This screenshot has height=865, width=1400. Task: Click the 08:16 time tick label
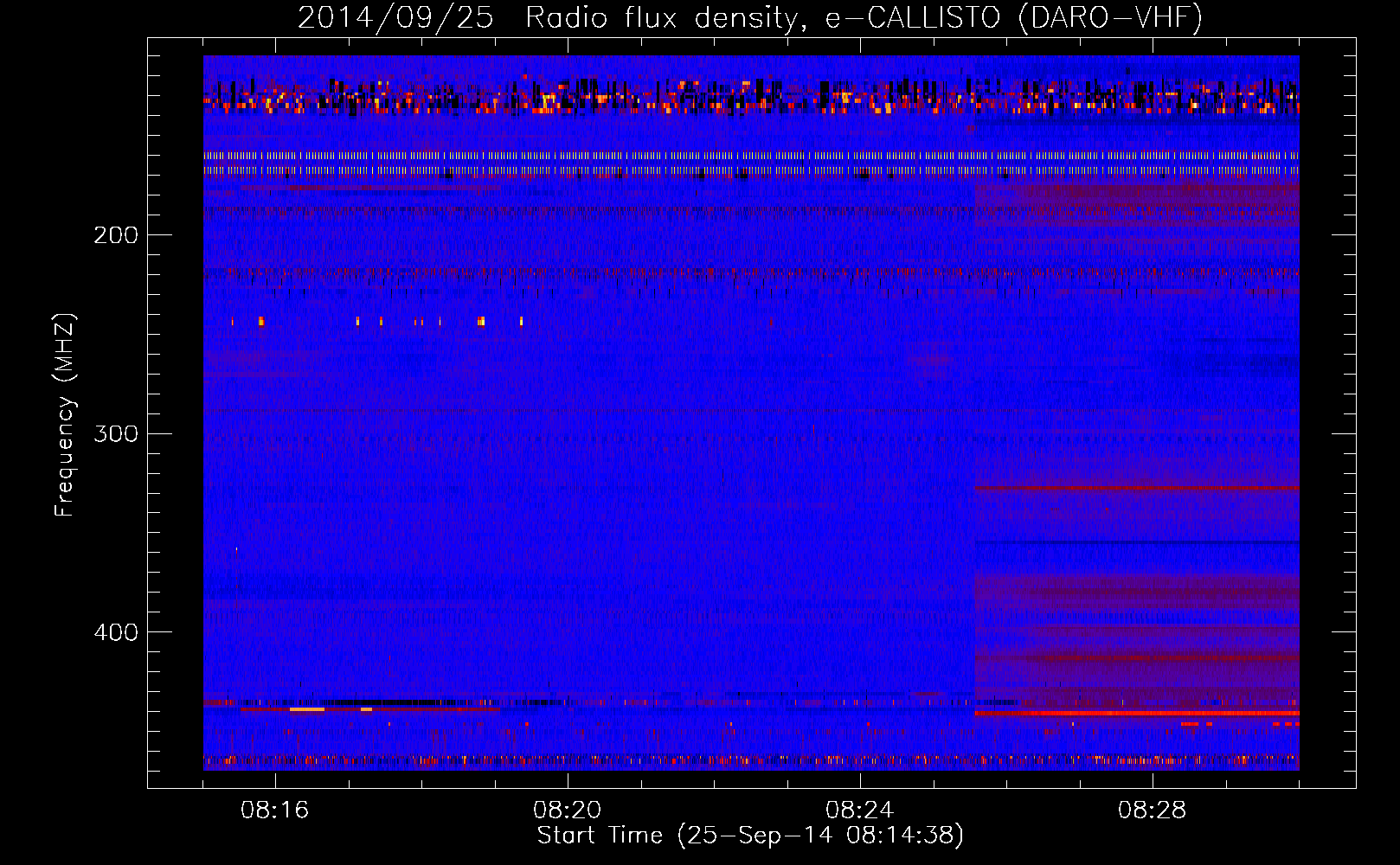click(x=275, y=811)
